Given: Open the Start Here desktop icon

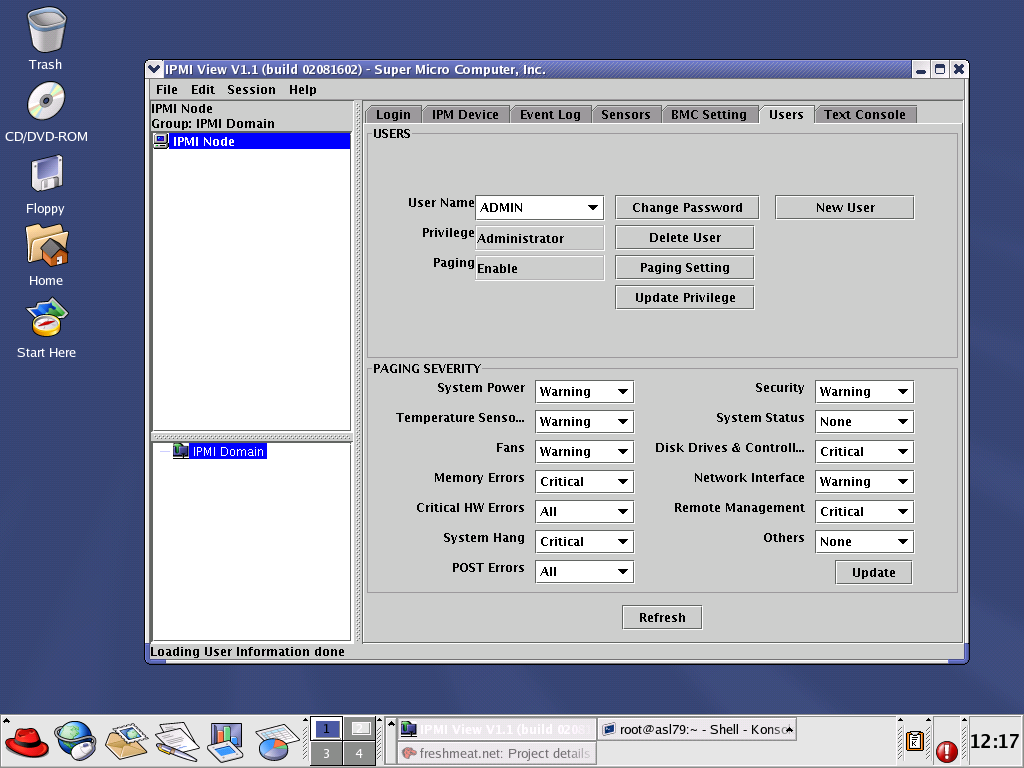Looking at the screenshot, I should (x=47, y=317).
